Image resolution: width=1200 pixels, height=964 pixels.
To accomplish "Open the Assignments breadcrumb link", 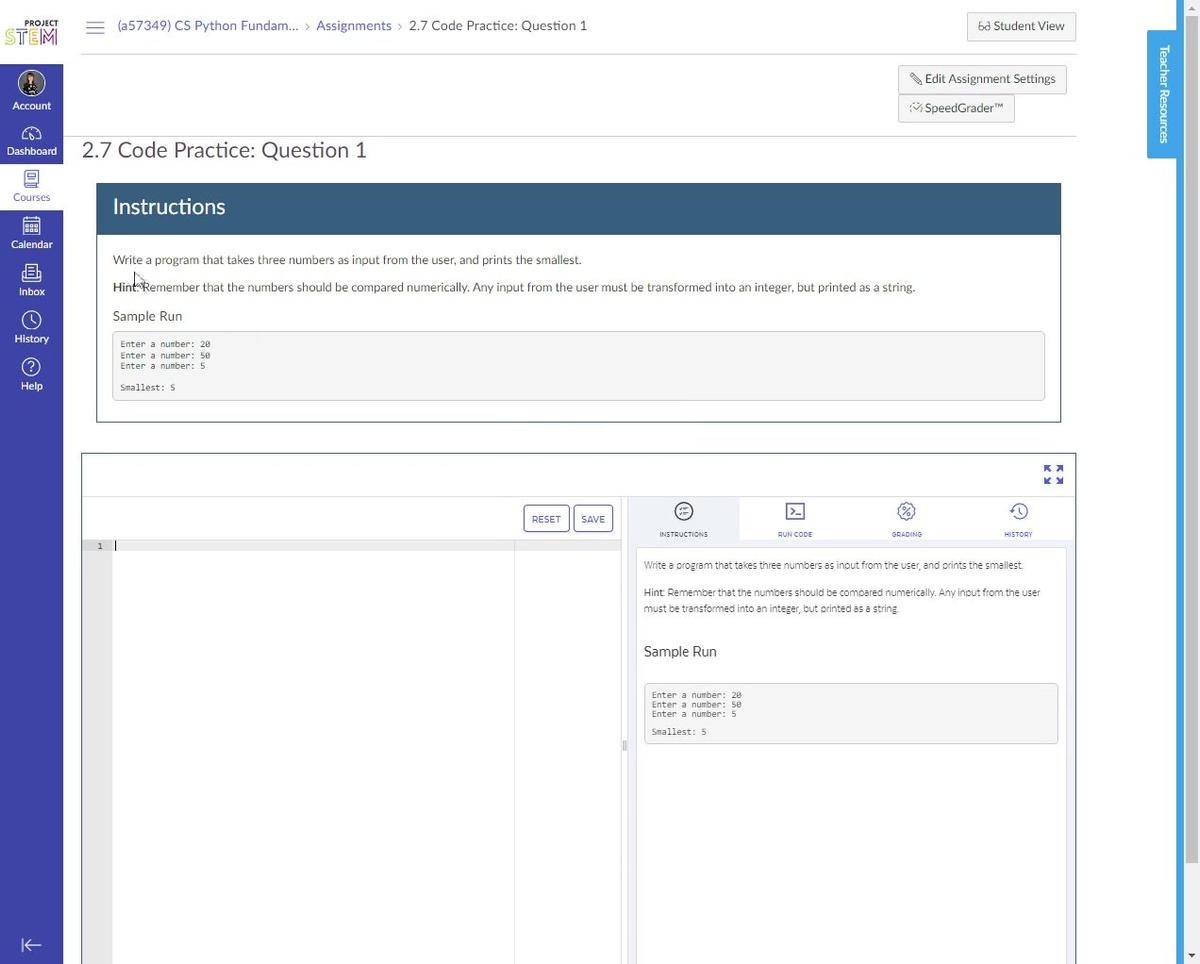I will pyautogui.click(x=354, y=26).
